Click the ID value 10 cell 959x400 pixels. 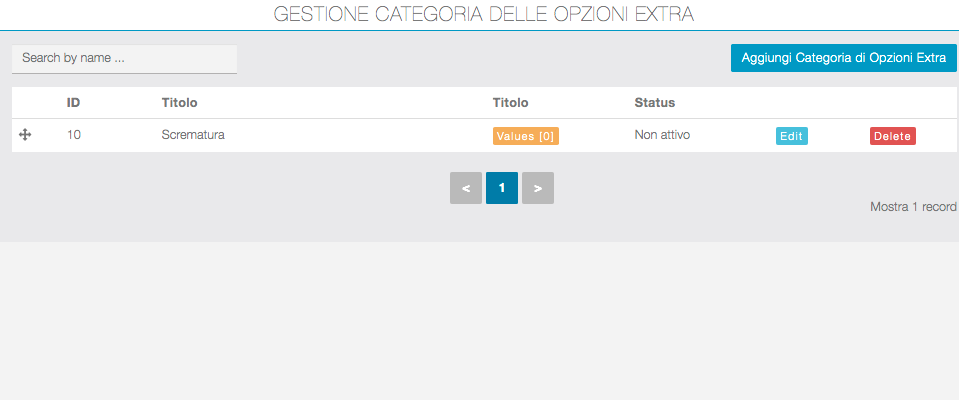(74, 135)
